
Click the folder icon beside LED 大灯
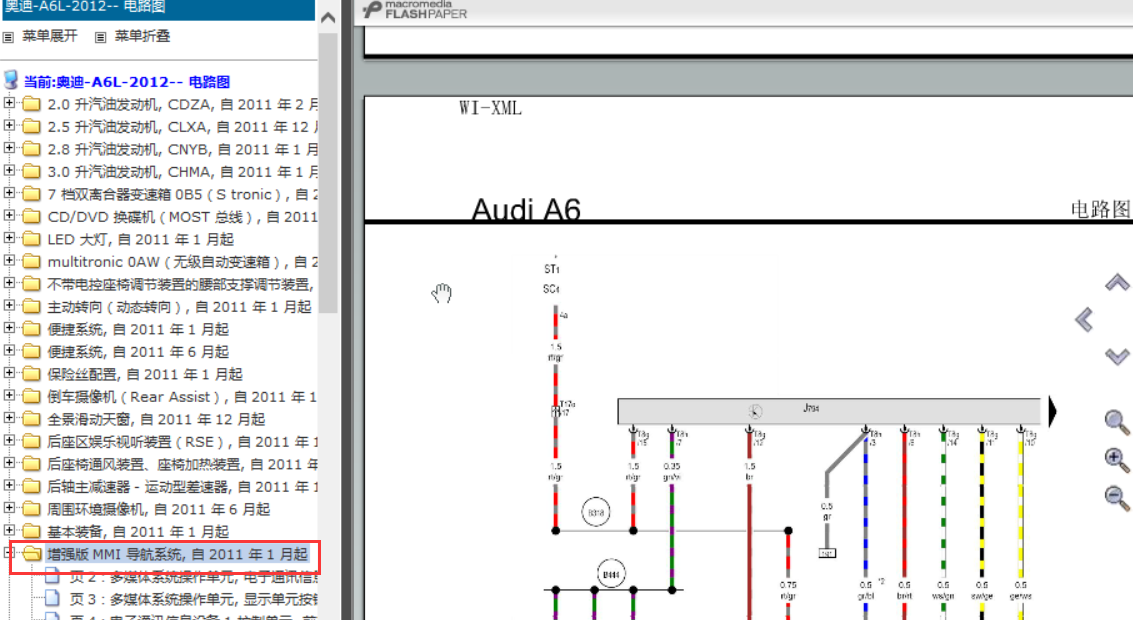point(31,238)
